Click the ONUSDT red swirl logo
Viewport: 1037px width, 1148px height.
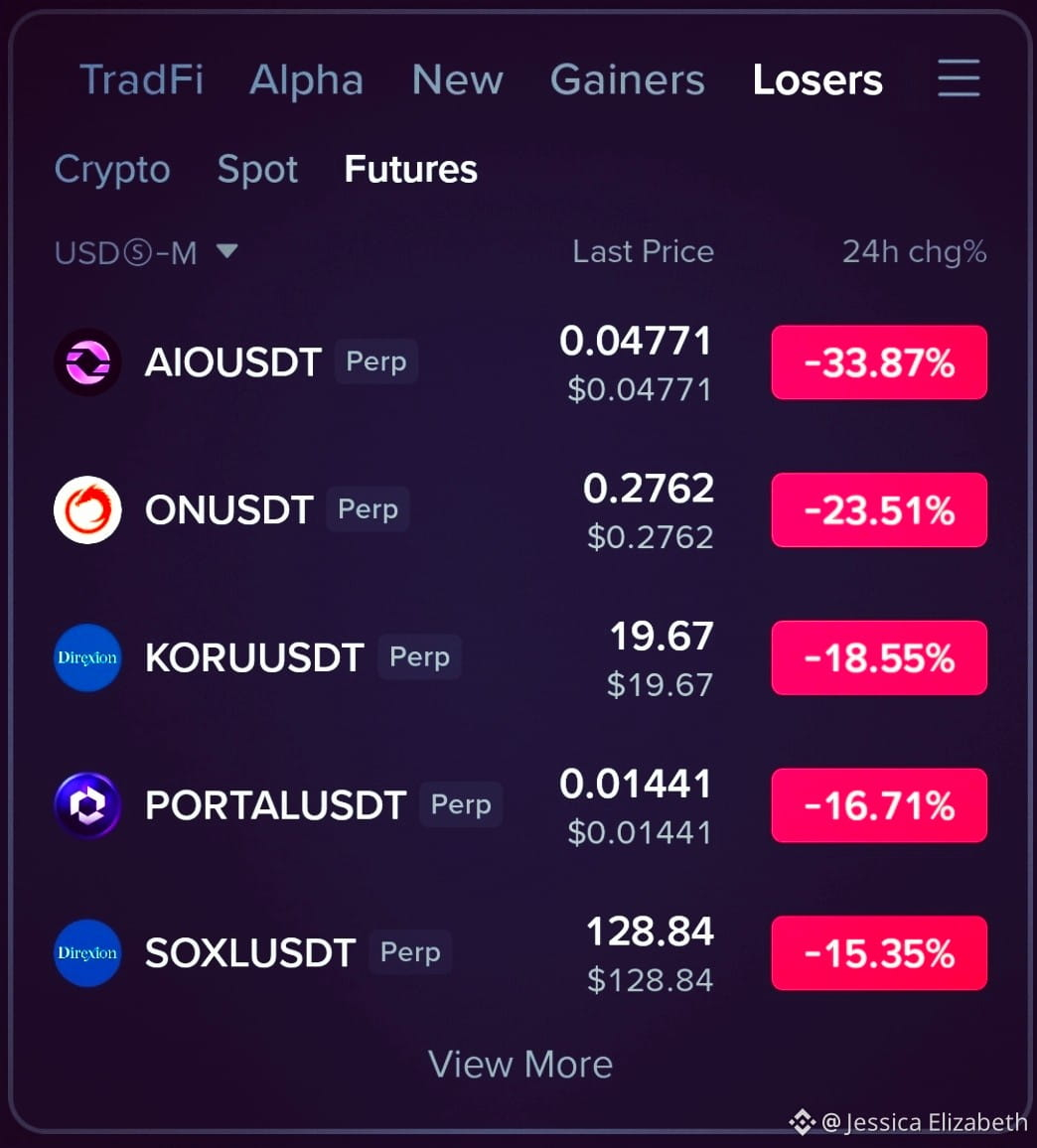(87, 509)
